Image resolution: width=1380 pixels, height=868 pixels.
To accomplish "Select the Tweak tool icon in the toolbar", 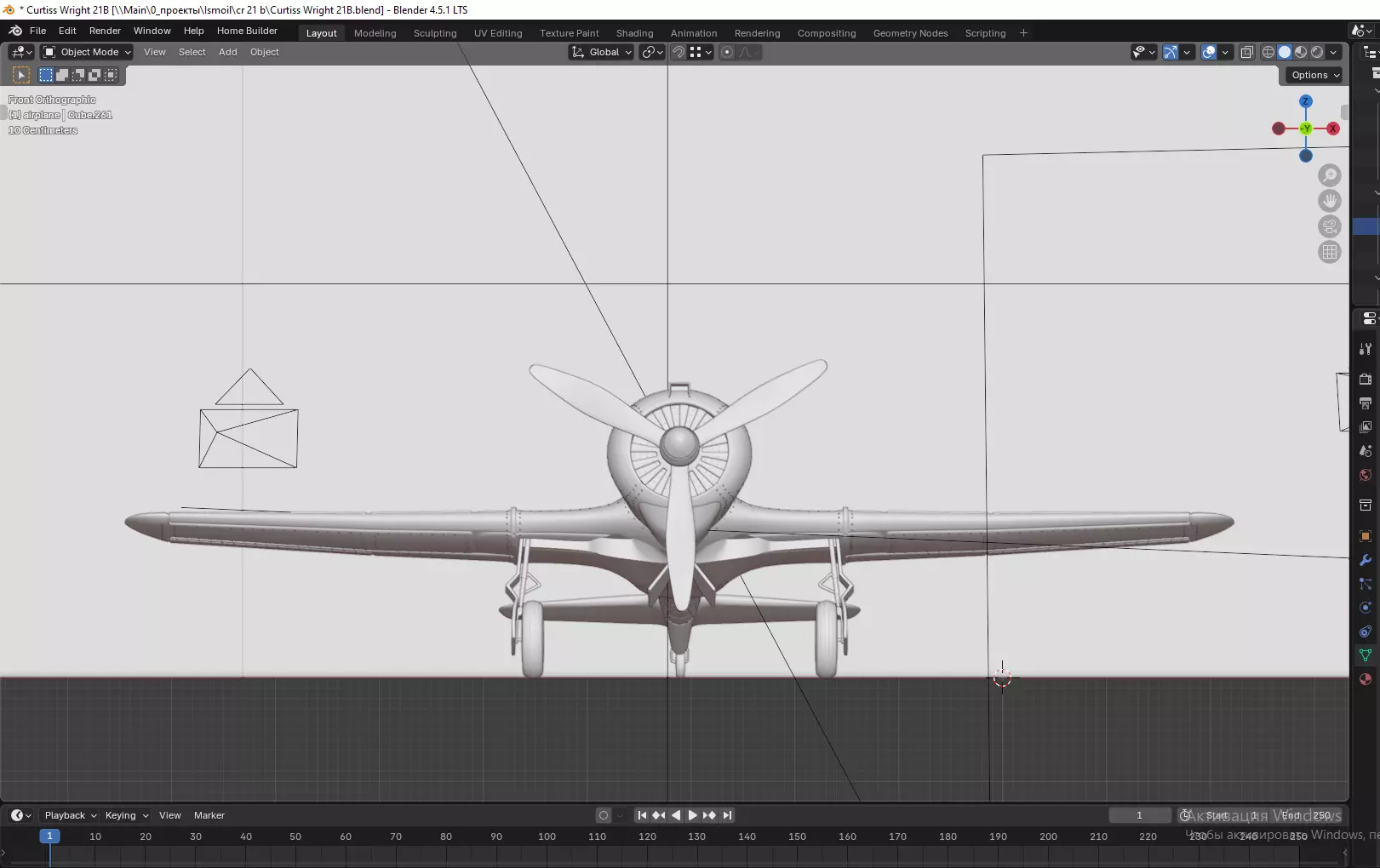I will (21, 75).
